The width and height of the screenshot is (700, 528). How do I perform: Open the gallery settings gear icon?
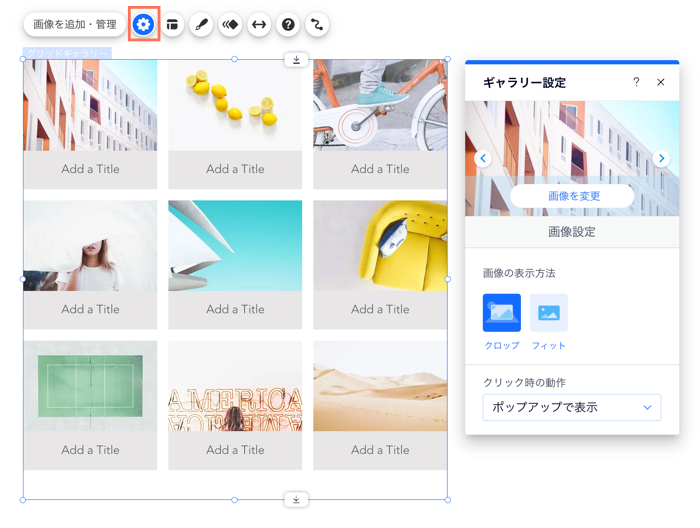point(143,24)
